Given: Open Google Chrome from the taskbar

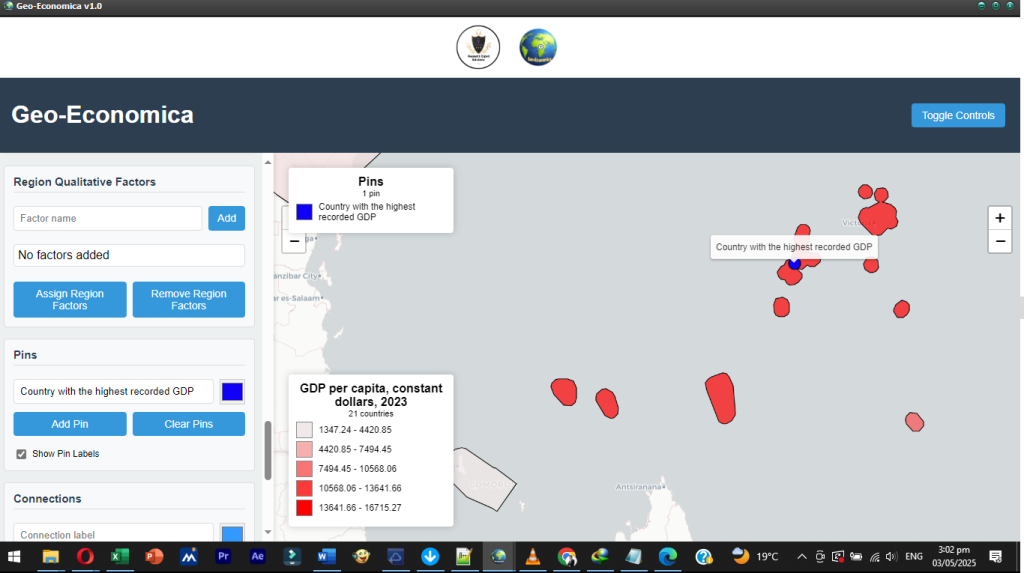Looking at the screenshot, I should click(567, 557).
